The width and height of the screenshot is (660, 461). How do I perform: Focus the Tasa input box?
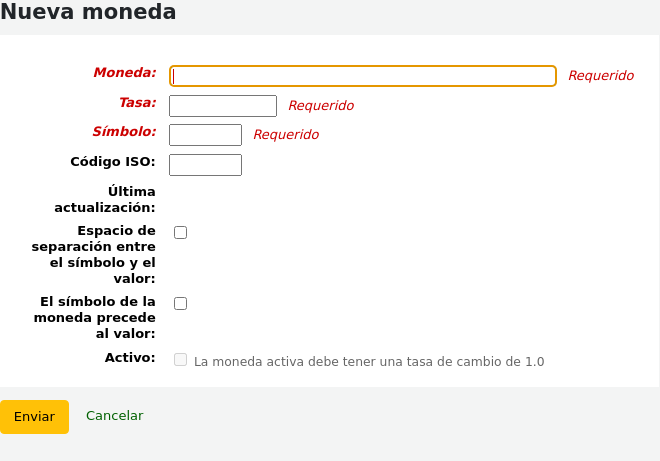(222, 106)
